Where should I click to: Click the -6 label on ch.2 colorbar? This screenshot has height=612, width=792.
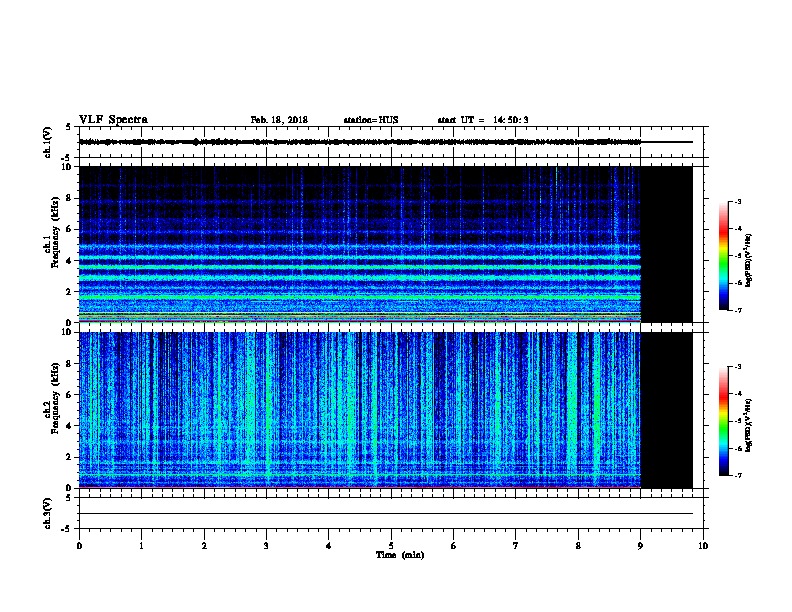[x=737, y=448]
